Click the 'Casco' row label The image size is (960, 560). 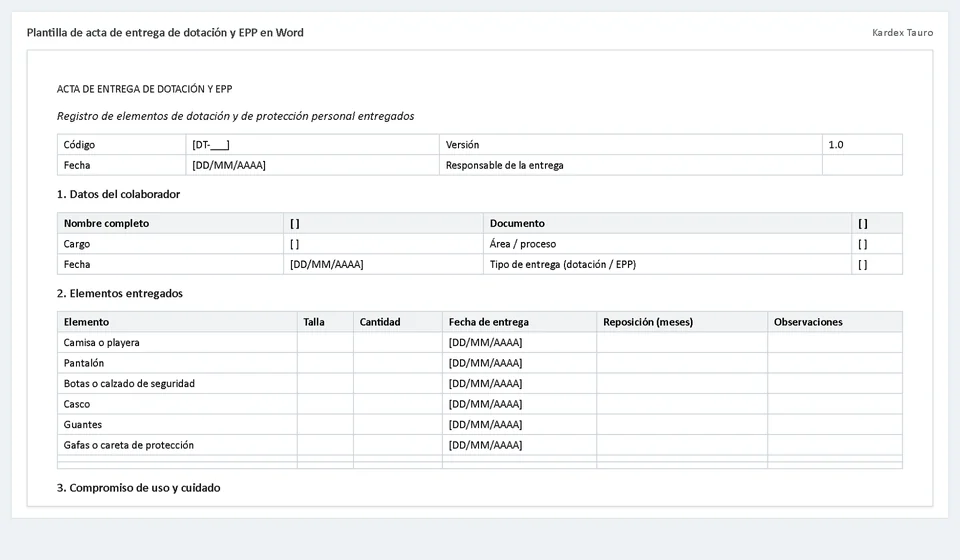tap(77, 404)
